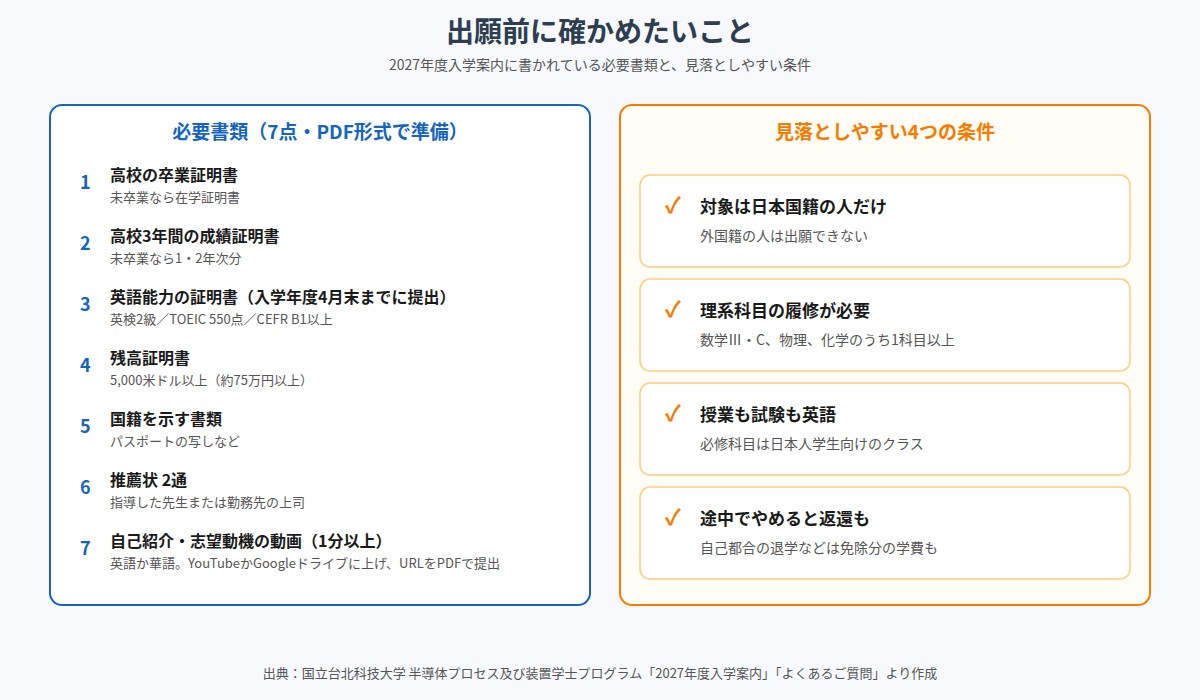Select the condition 途中でやめると返還も
This screenshot has width=1200, height=700.
pos(785,519)
